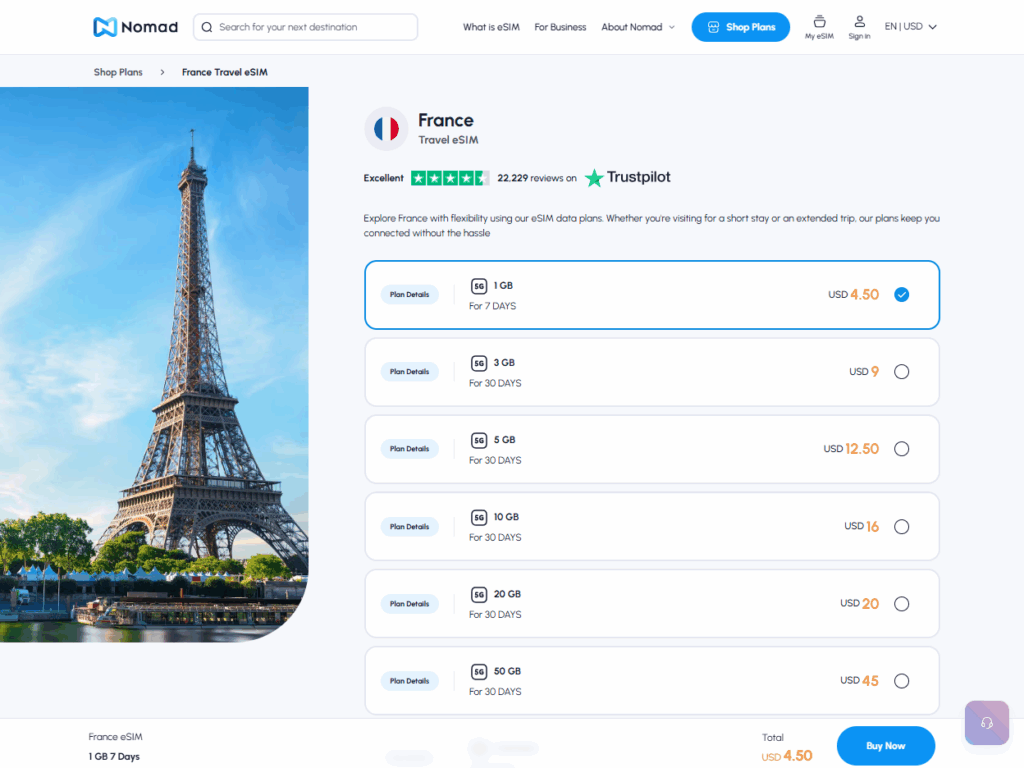This screenshot has height=768, width=1024.
Task: Click the 5G icon on 1 GB plan
Action: click(479, 286)
